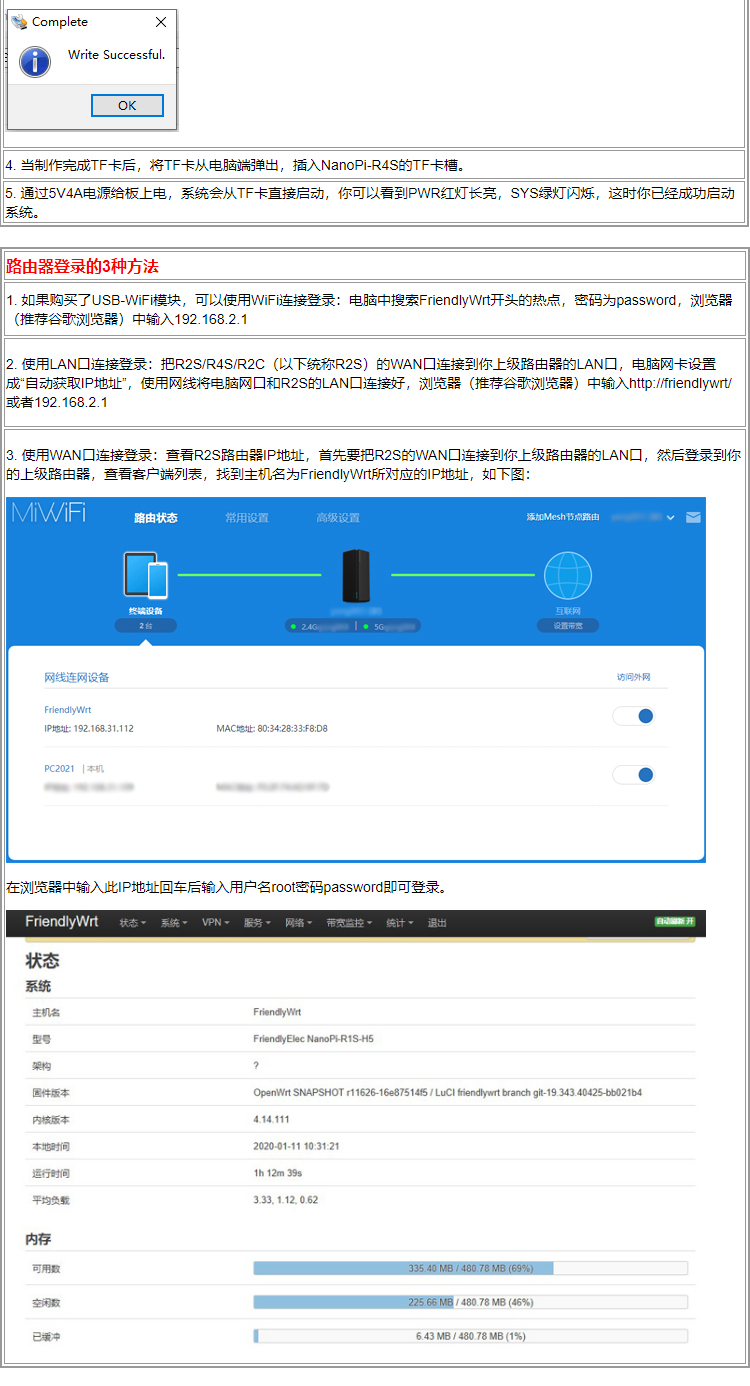The width and height of the screenshot is (750, 1386).
Task: Open the MiWiFi account dropdown arrow
Action: [x=670, y=517]
